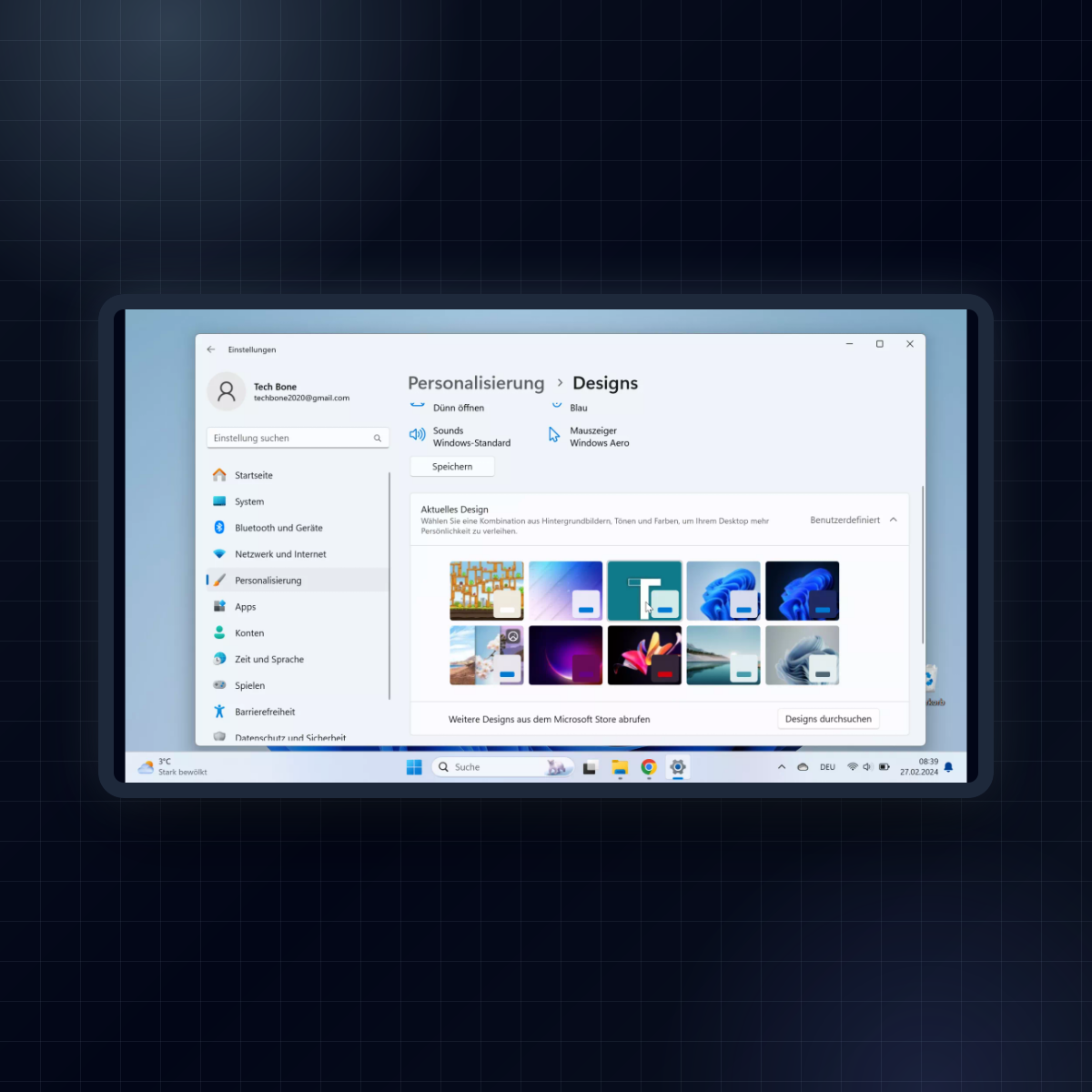The height and width of the screenshot is (1092, 1092).
Task: Select the teal letter T theme
Action: coord(644,591)
